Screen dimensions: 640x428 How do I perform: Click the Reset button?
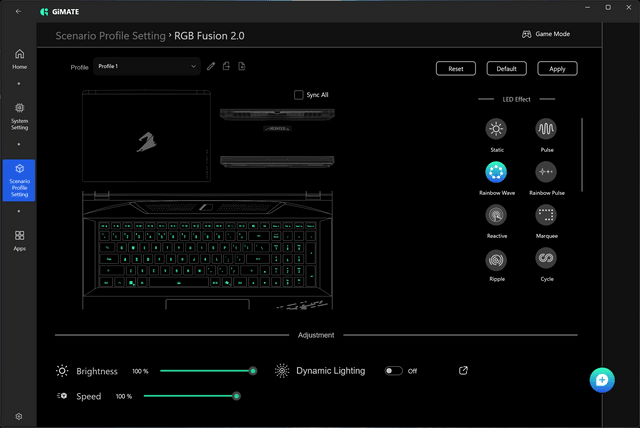point(456,69)
